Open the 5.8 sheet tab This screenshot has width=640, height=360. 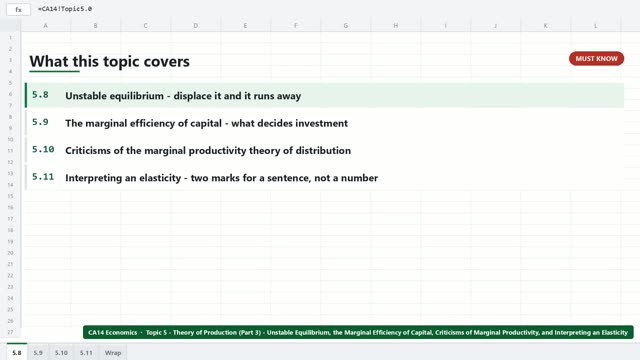[17, 353]
